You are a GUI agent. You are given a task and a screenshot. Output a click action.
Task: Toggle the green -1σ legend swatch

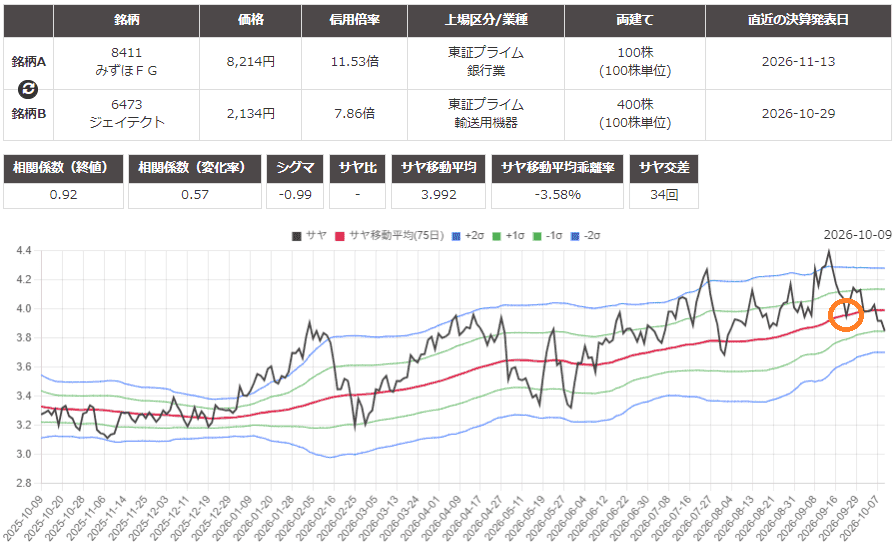coord(537,236)
